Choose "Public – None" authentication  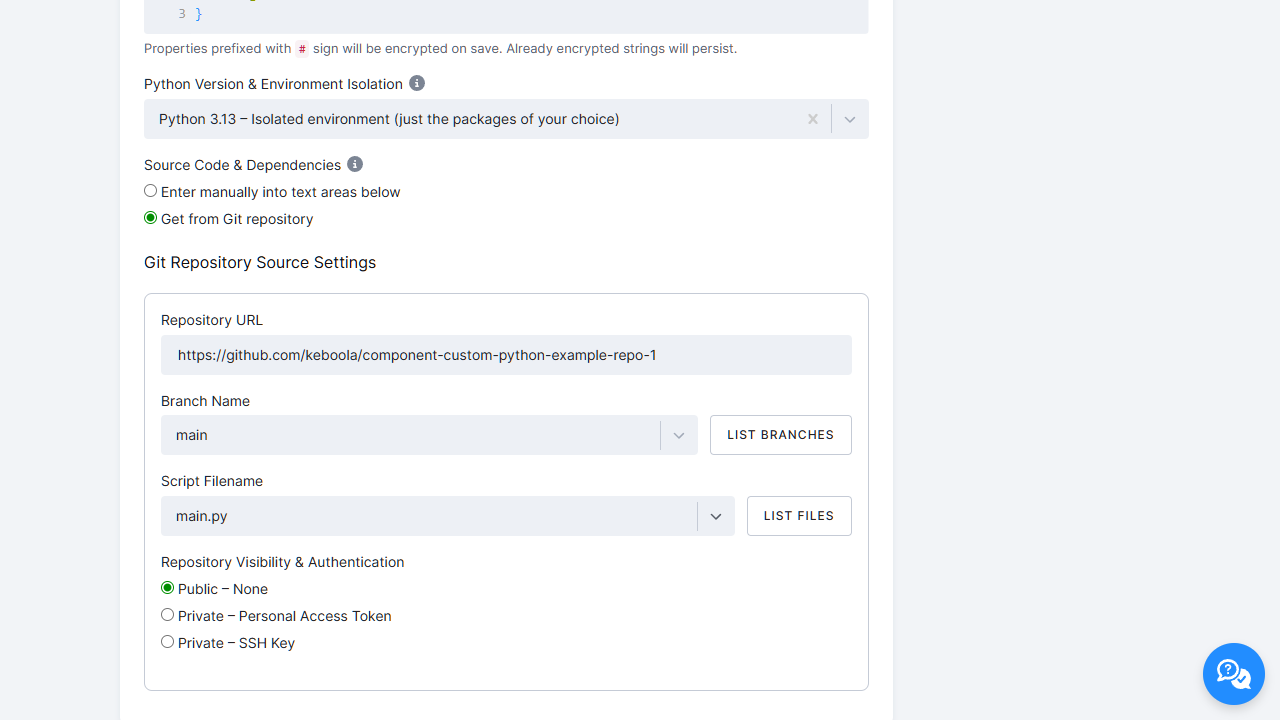pyautogui.click(x=167, y=588)
